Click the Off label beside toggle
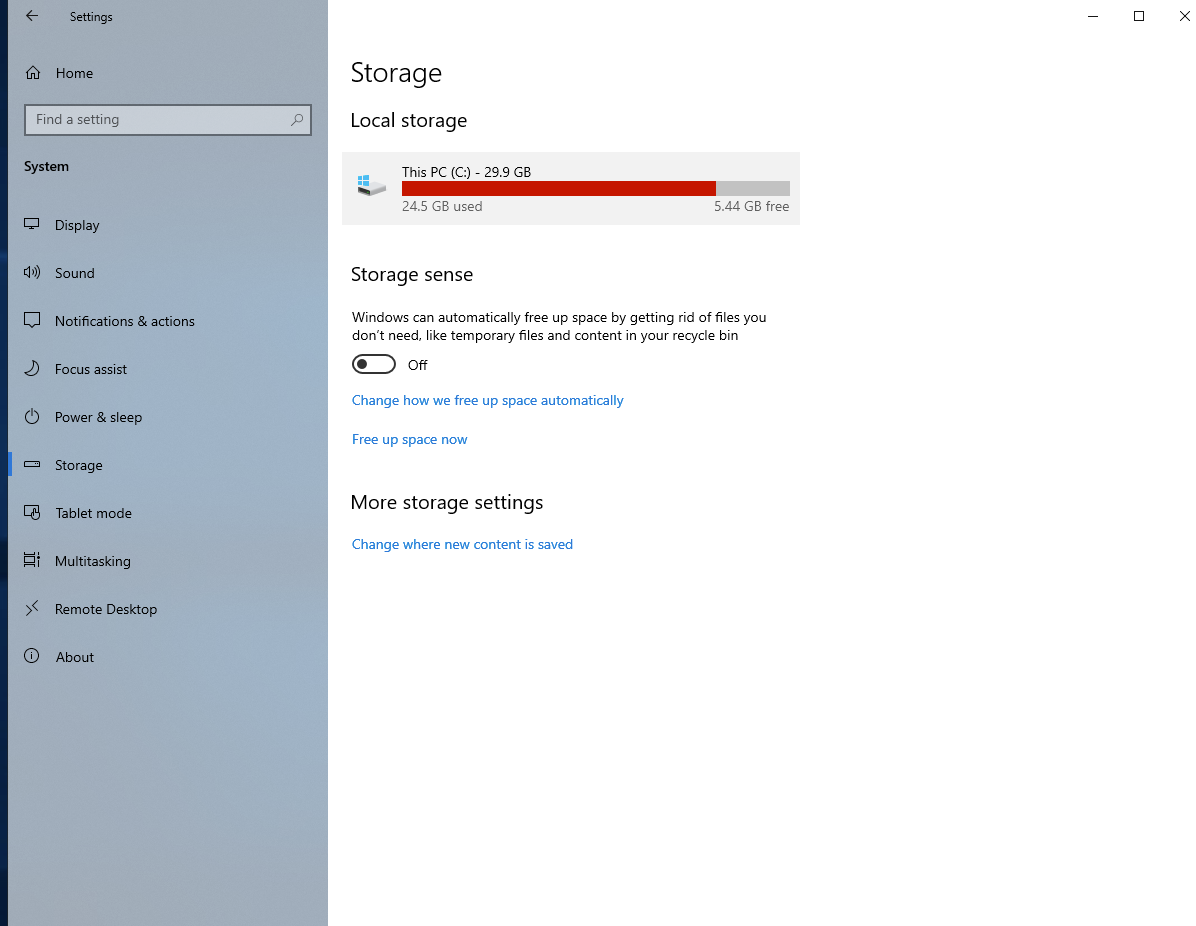Viewport: 1196px width, 926px height. click(417, 365)
